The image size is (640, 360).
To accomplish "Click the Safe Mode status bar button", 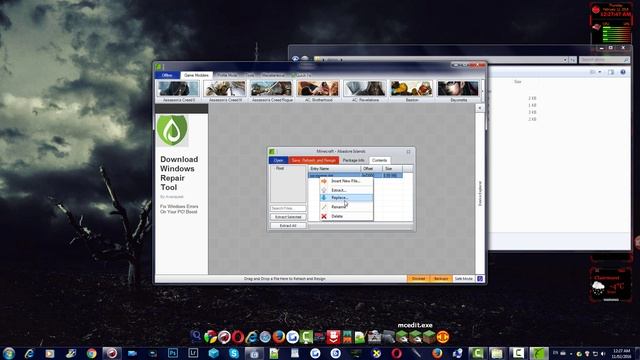I will point(464,279).
